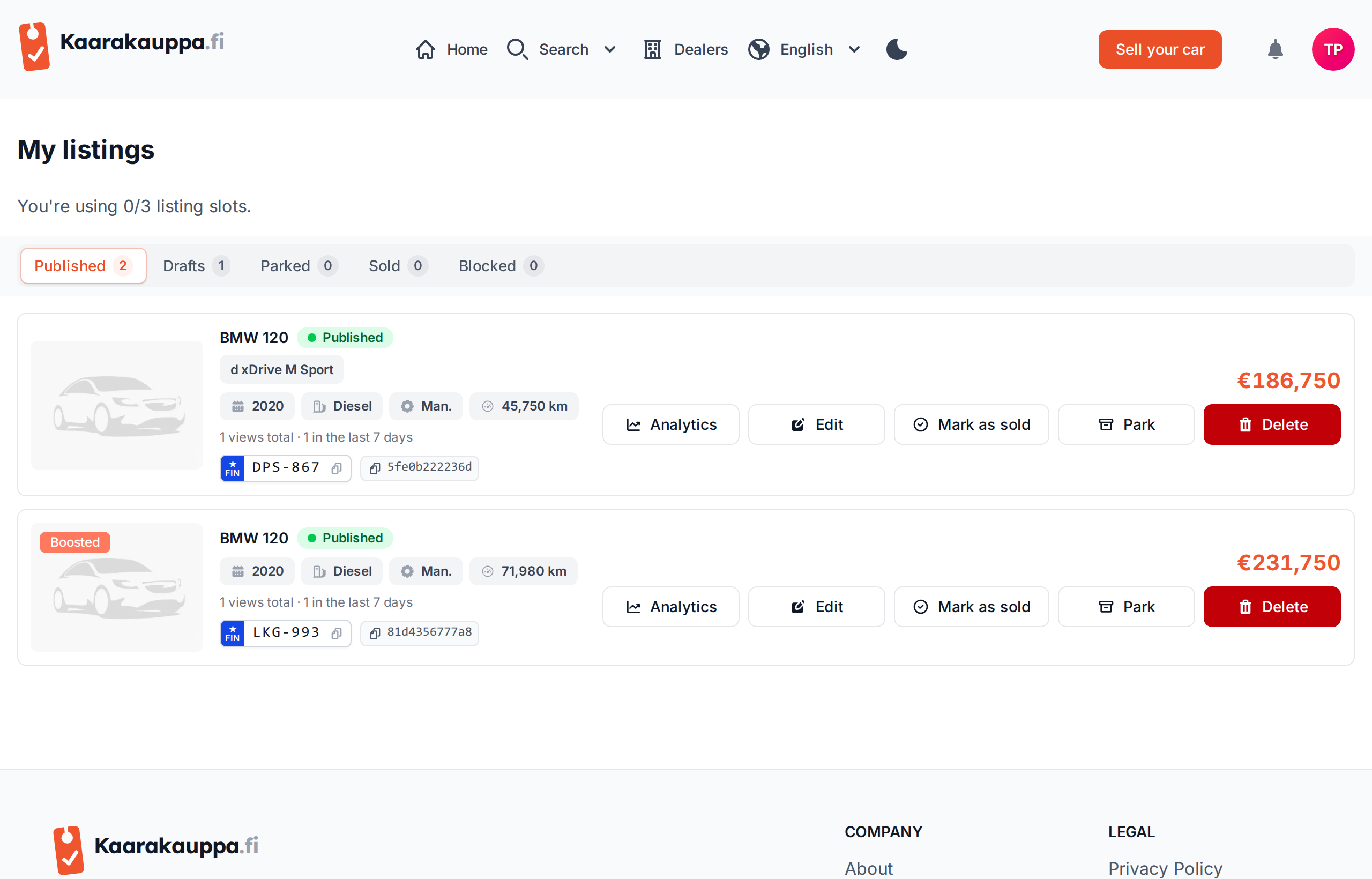
Task: Click the Dealers building icon
Action: point(652,50)
